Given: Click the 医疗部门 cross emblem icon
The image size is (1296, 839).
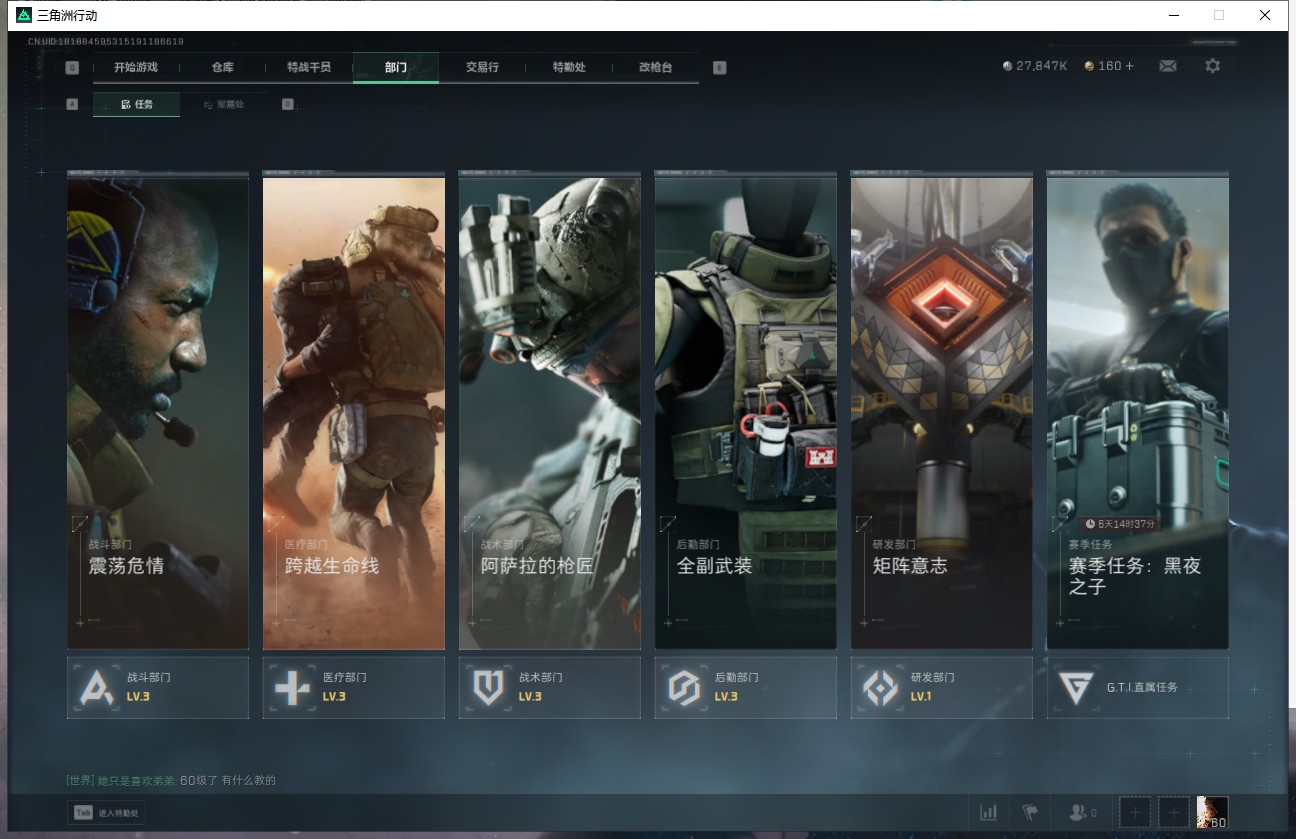Looking at the screenshot, I should coord(293,688).
